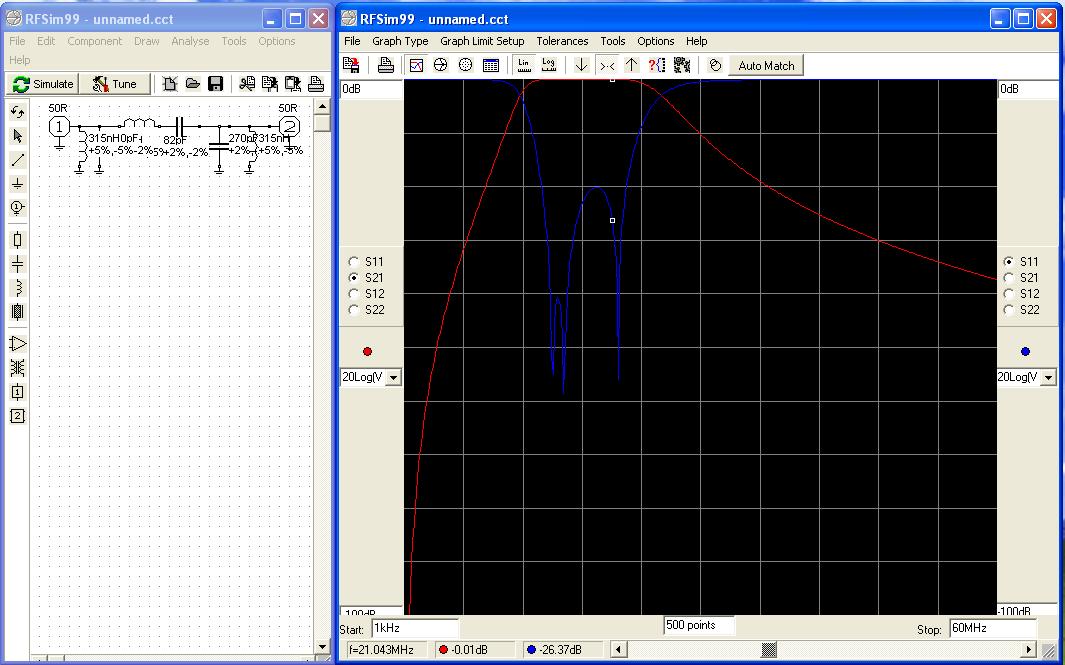Open the Graph Type menu
The width and height of the screenshot is (1065, 665).
pos(400,41)
